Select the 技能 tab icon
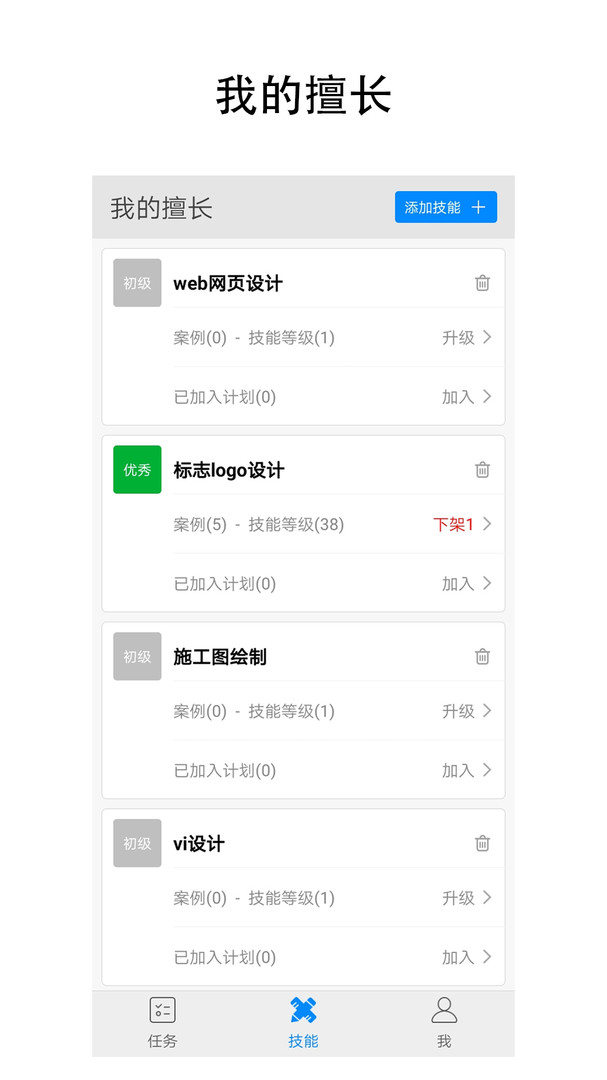This screenshot has height=1080, width=607. 303,1010
